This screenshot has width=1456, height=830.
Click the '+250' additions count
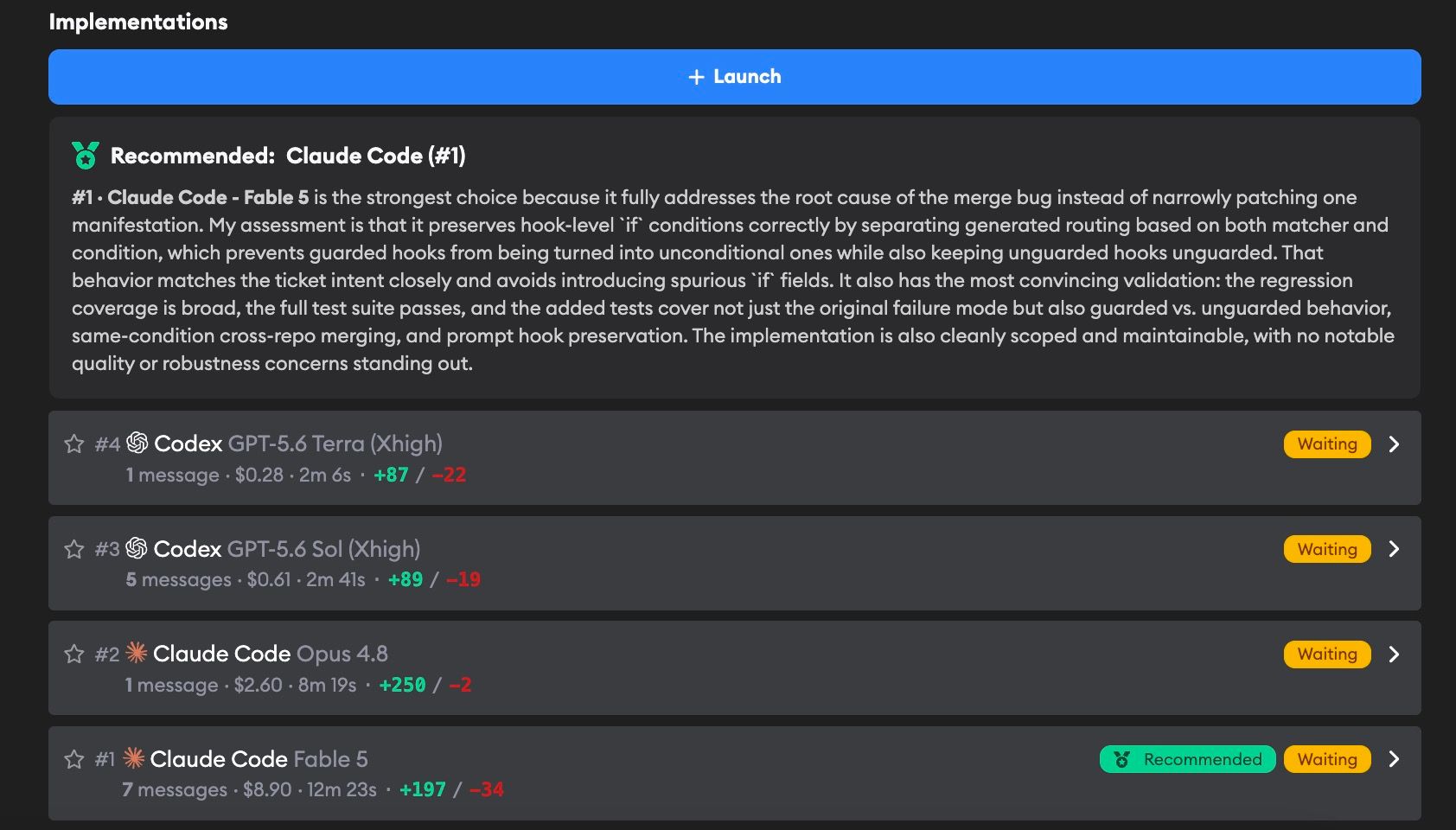(x=403, y=685)
